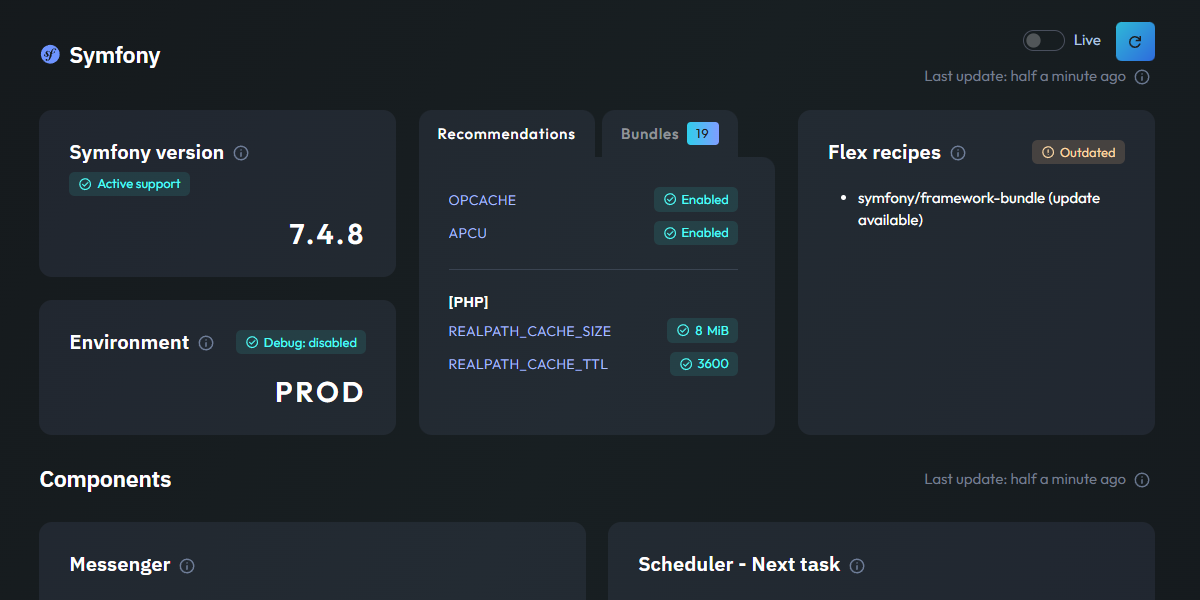Image resolution: width=1200 pixels, height=600 pixels.
Task: Click the Symfony version heading
Action: pos(147,153)
